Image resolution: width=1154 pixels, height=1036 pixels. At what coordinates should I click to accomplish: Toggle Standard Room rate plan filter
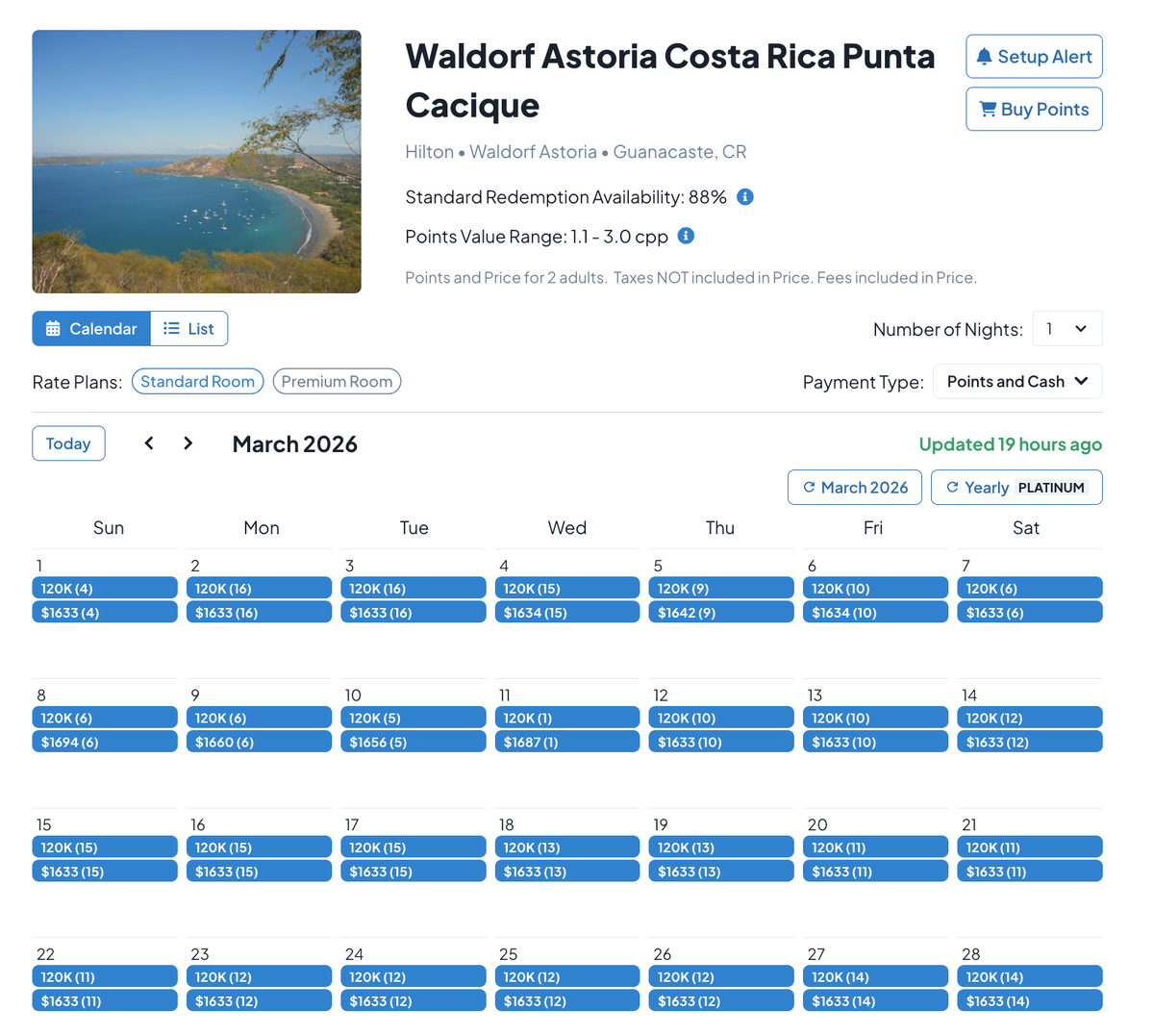(197, 382)
